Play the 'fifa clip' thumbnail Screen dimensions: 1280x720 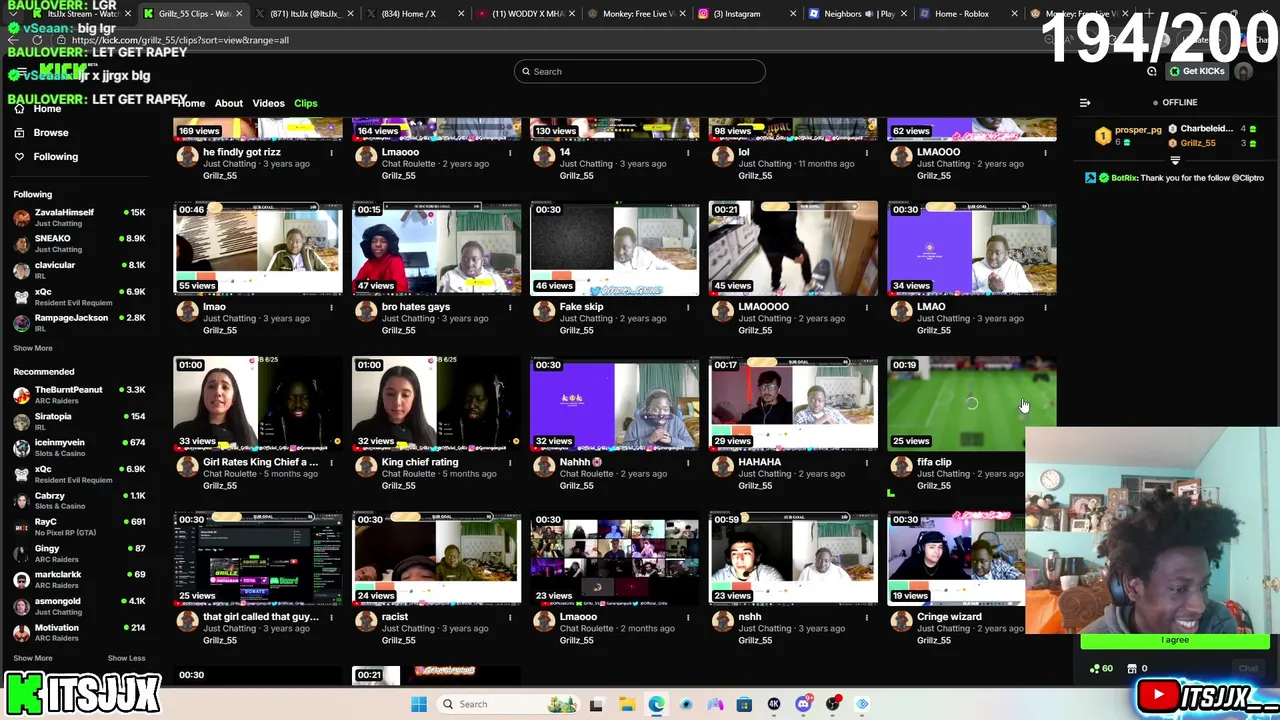click(x=972, y=403)
